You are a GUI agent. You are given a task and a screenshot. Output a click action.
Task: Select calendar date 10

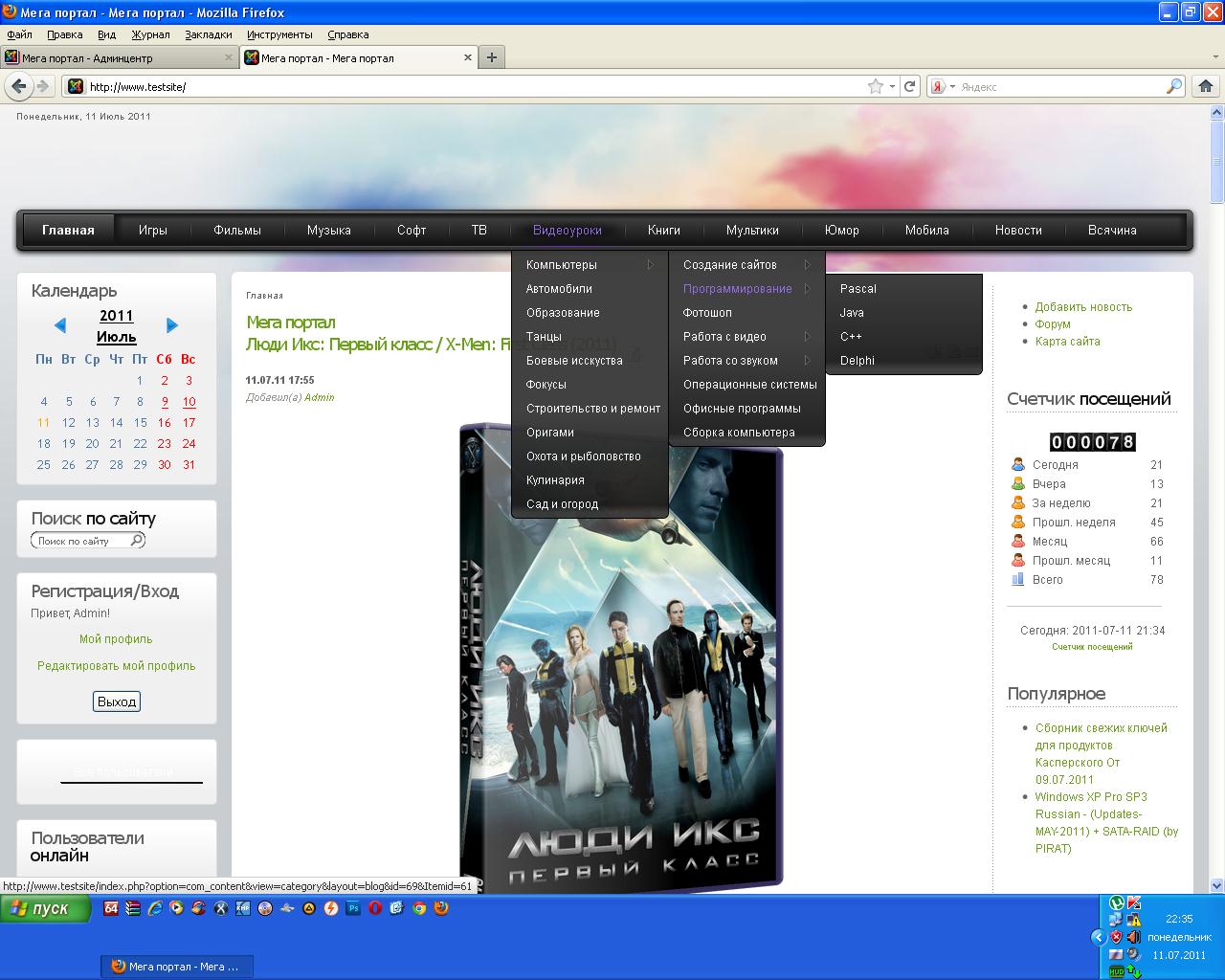tap(189, 402)
